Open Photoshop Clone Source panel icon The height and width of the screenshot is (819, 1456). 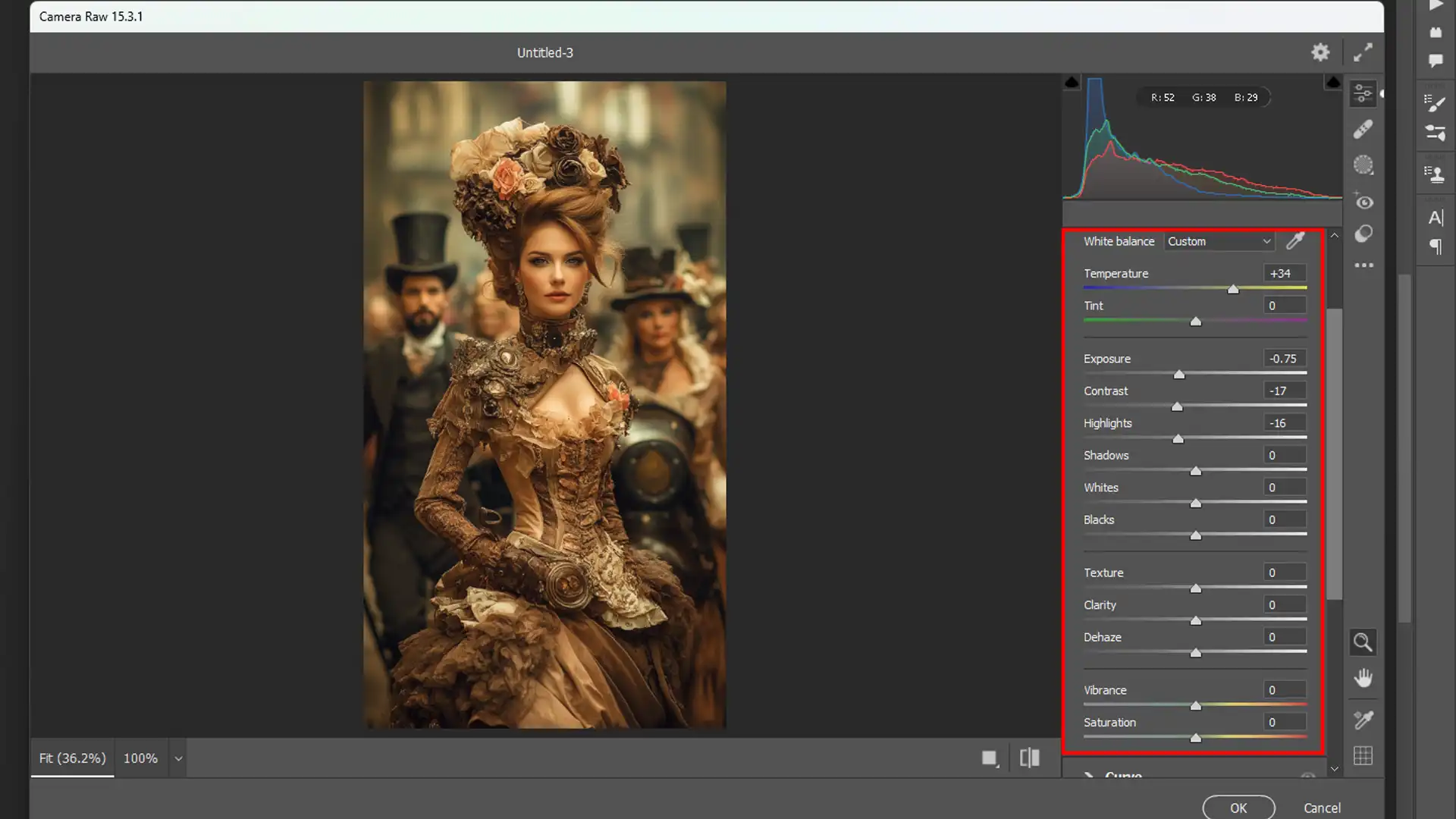(x=1435, y=174)
